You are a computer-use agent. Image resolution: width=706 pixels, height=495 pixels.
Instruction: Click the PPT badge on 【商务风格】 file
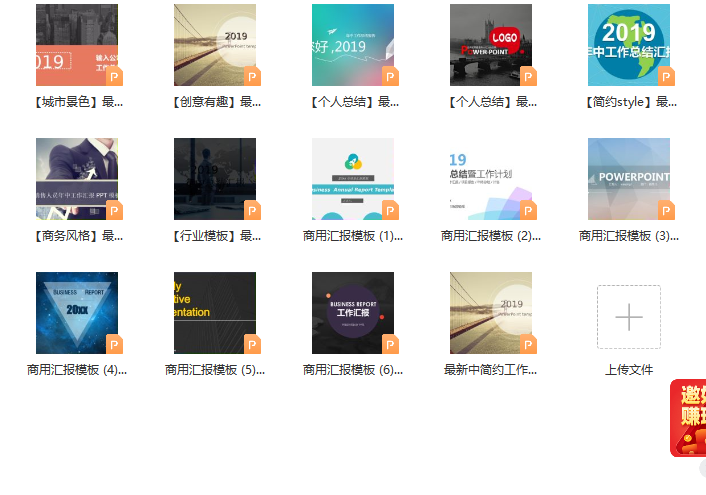114,210
